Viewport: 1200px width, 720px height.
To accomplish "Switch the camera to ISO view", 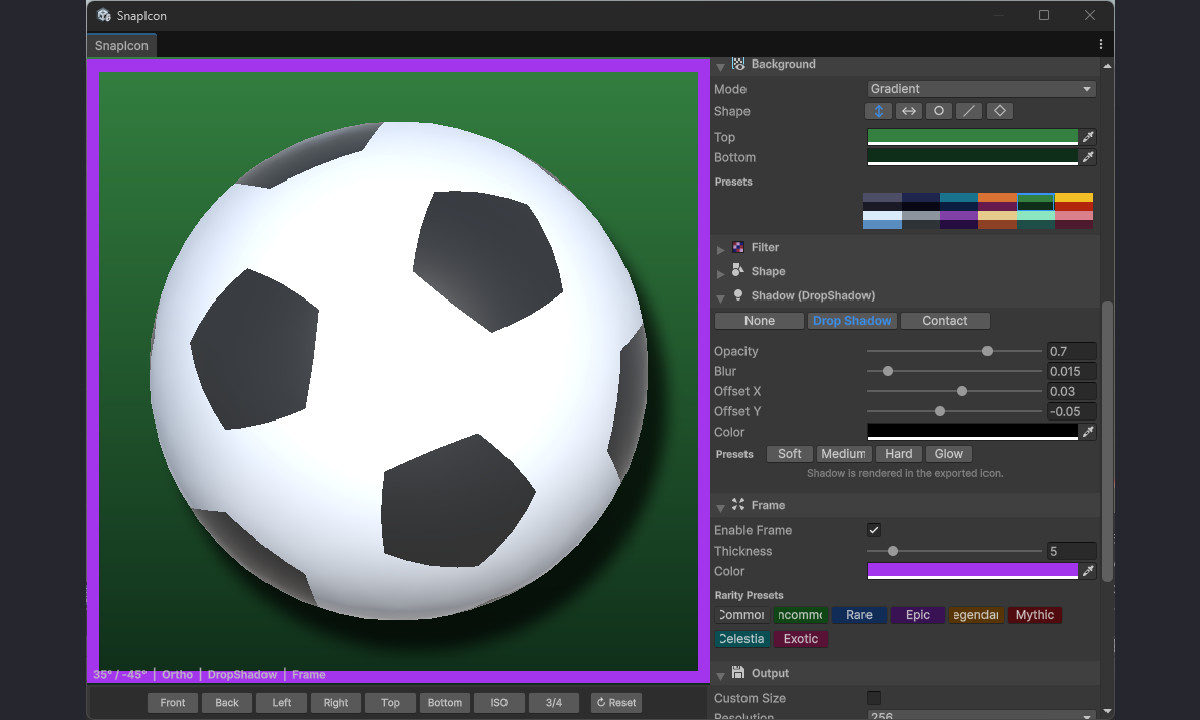I will pyautogui.click(x=499, y=702).
